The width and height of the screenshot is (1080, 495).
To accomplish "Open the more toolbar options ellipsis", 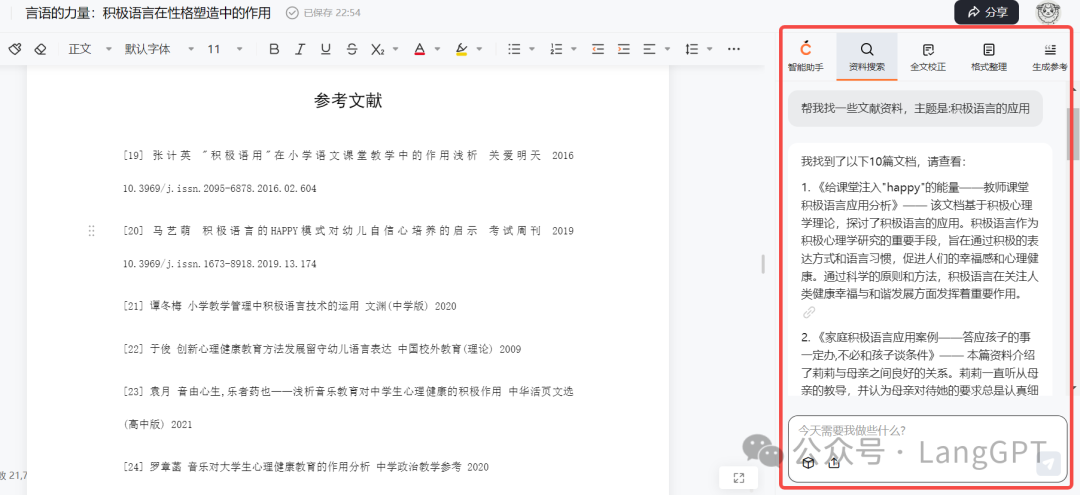I will (734, 49).
